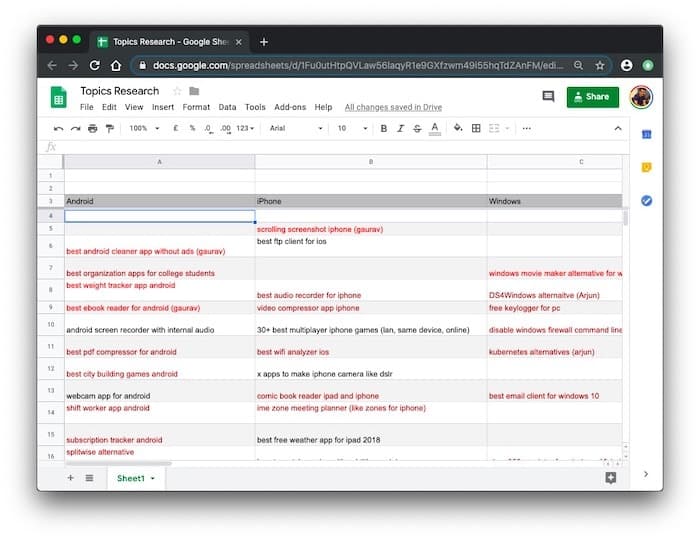
Task: Open the Help menu
Action: point(323,107)
